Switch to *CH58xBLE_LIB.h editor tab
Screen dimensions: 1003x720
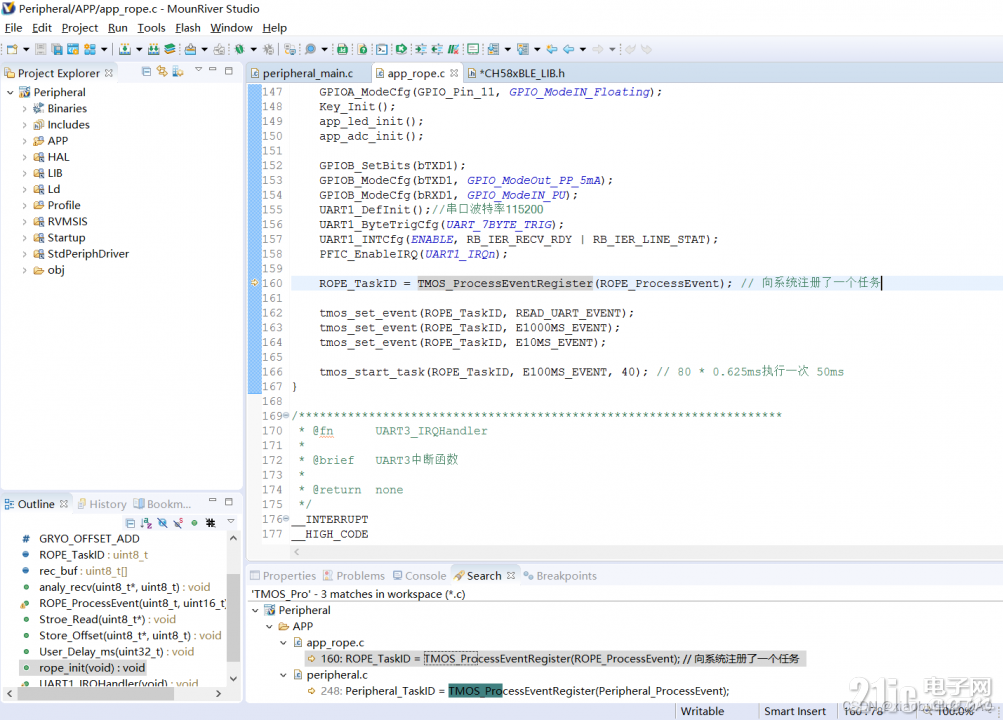[522, 74]
